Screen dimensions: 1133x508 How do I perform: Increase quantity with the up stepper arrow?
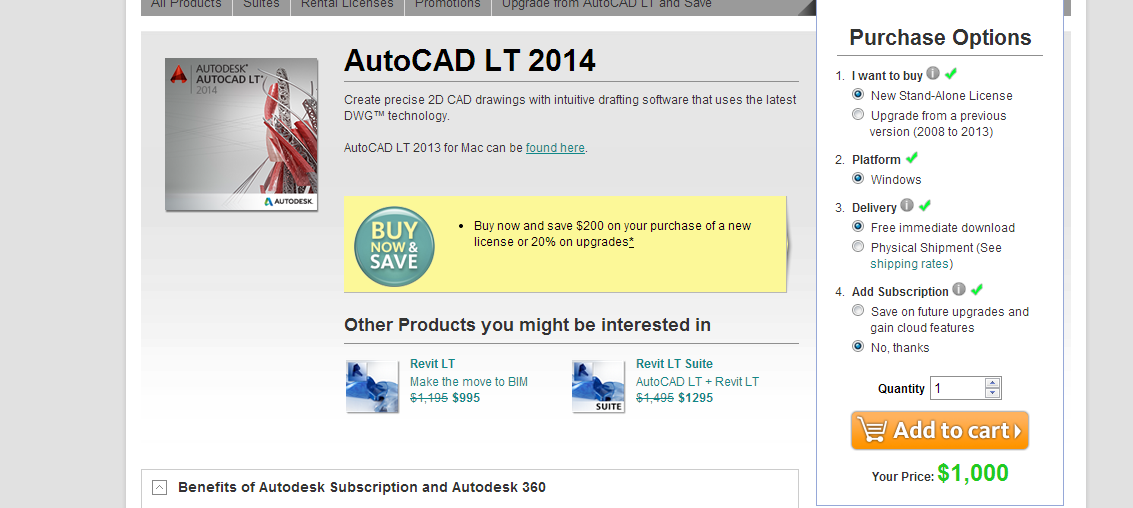[x=993, y=383]
